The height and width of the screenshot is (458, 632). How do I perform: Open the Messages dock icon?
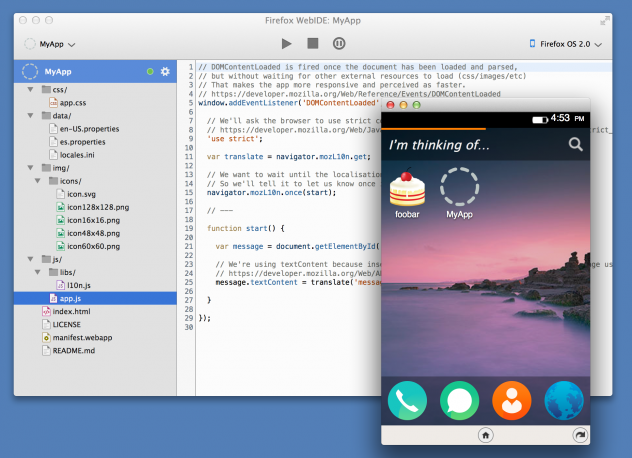(459, 401)
